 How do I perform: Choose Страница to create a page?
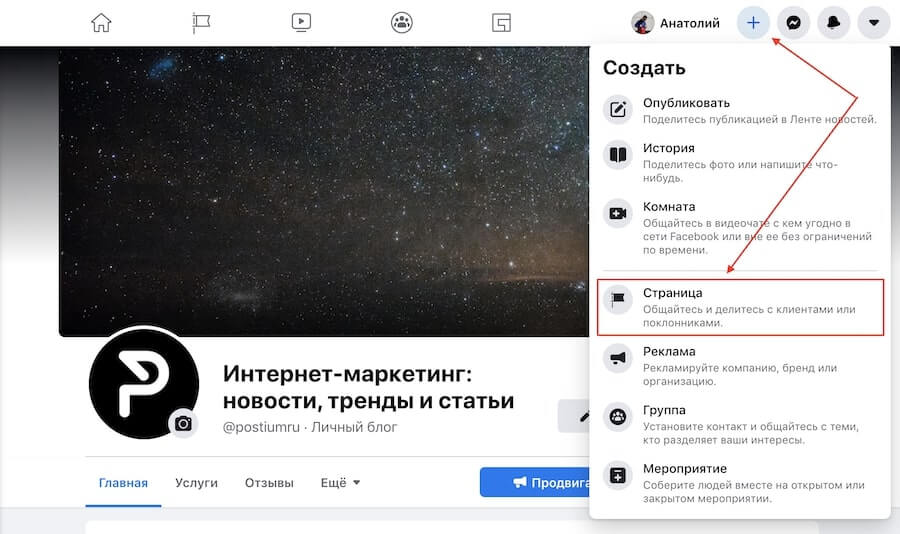pyautogui.click(x=740, y=307)
